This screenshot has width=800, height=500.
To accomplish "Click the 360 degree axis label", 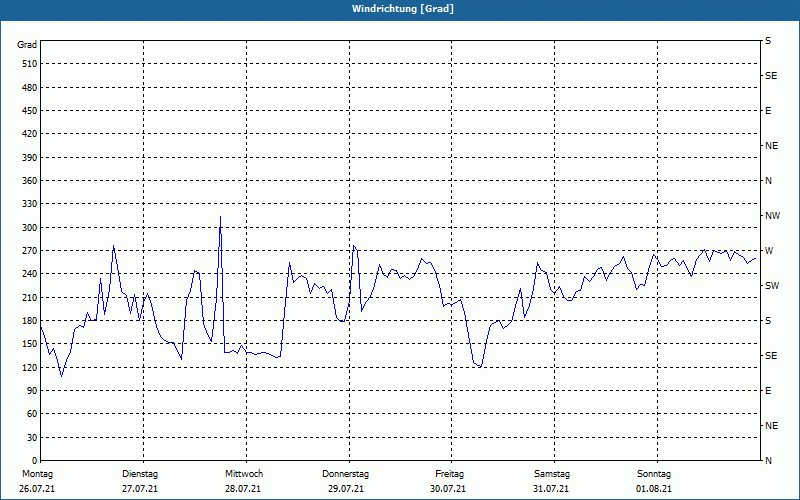I will (x=30, y=181).
